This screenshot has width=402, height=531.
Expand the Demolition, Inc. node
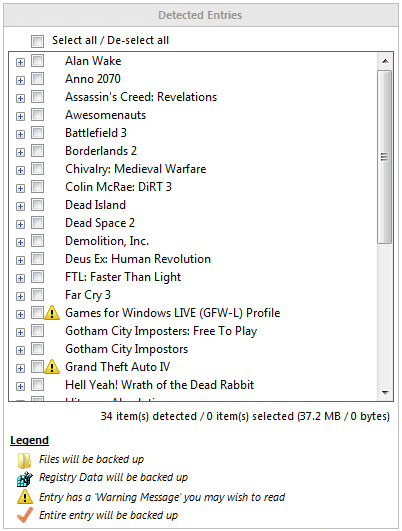[x=21, y=242]
